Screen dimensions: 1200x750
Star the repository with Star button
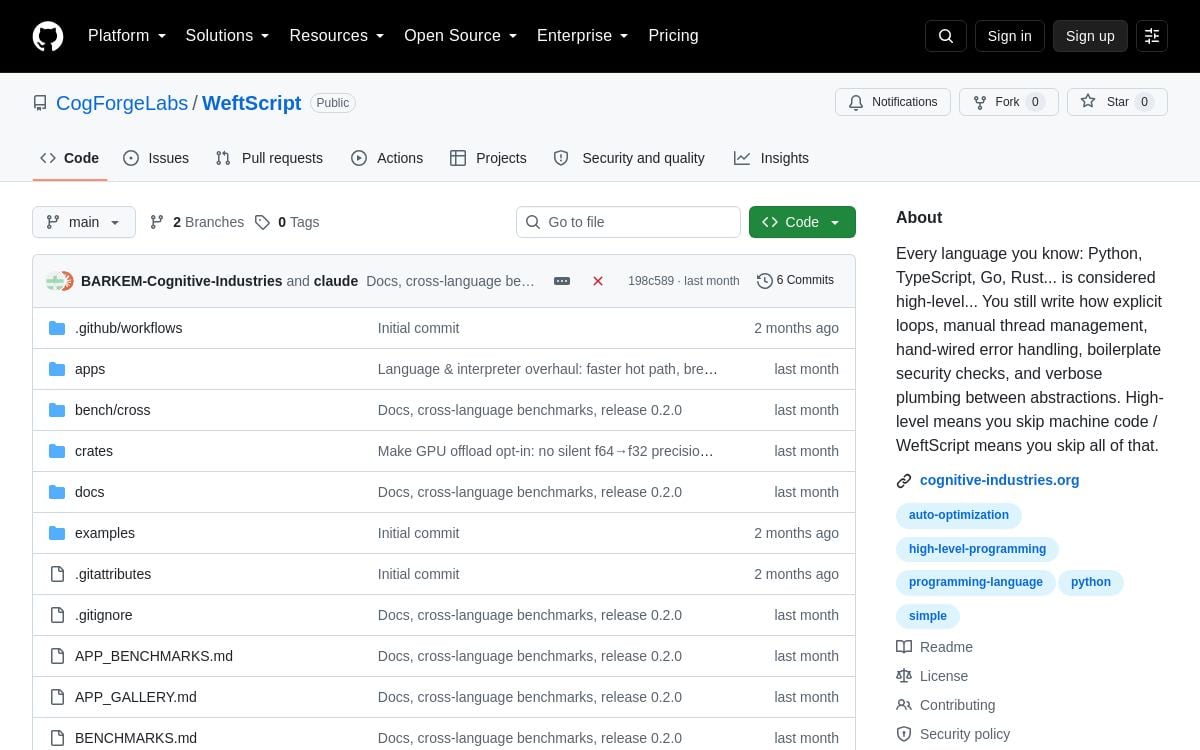[1117, 102]
